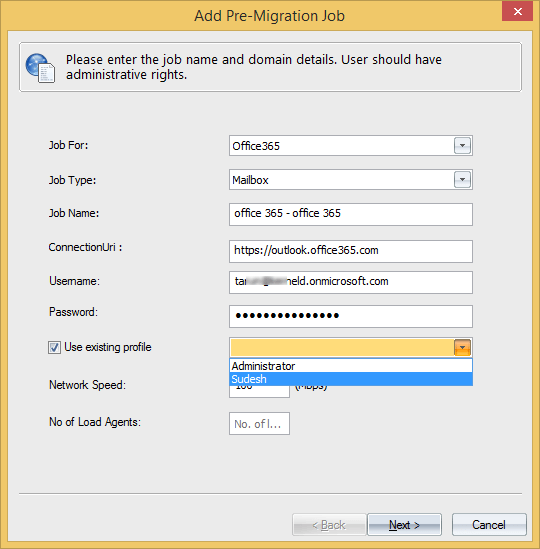Click the Next button

[x=404, y=524]
